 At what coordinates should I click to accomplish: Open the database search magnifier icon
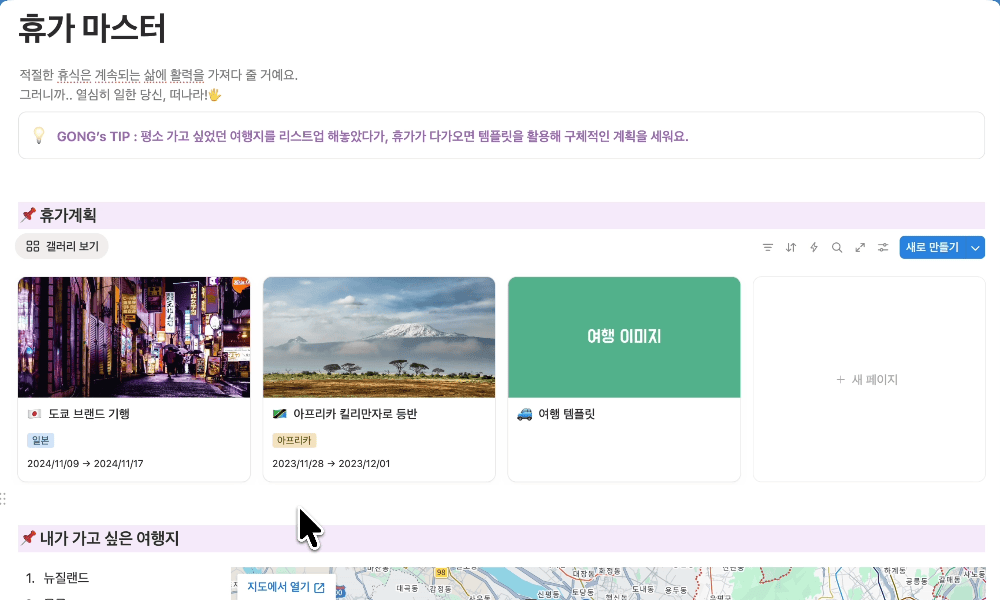pyautogui.click(x=837, y=247)
